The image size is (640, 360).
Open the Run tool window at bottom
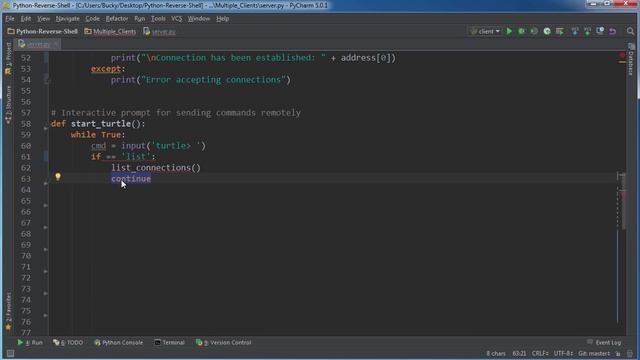tap(30, 342)
